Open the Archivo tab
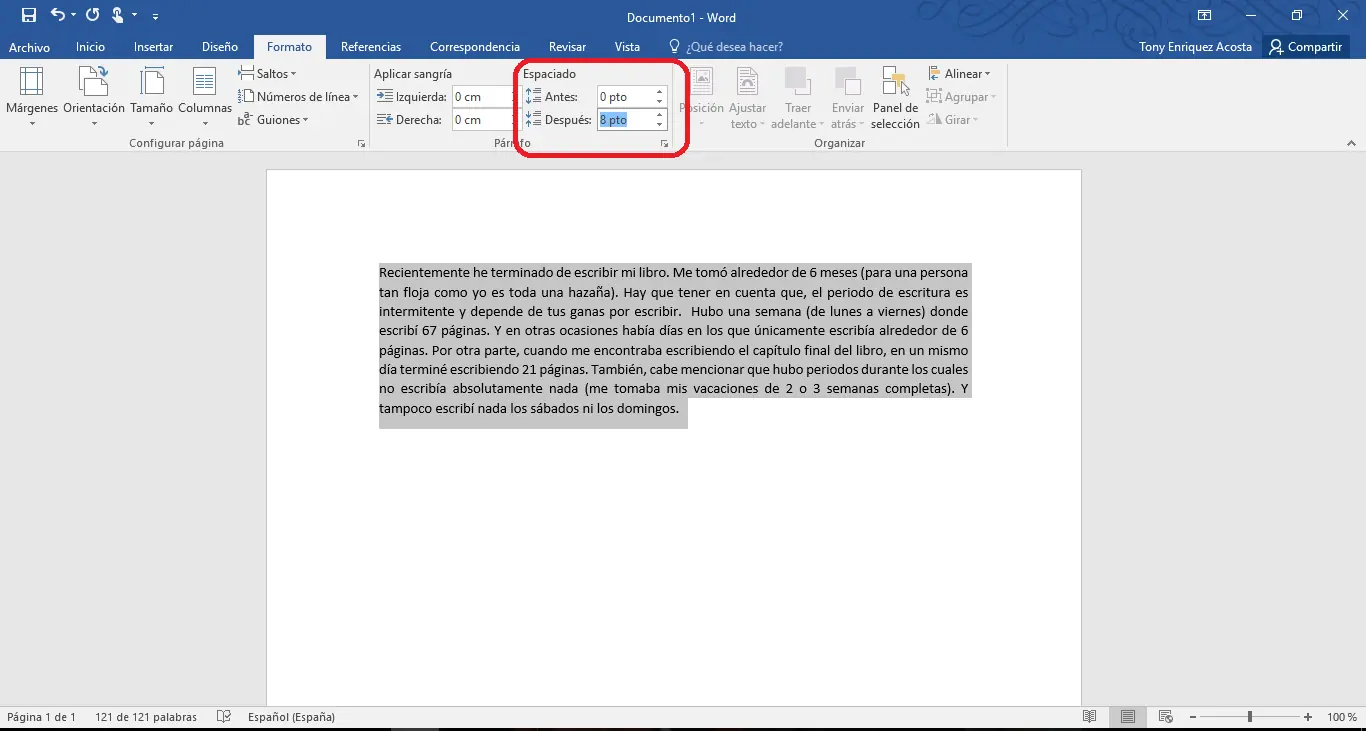The image size is (1366, 731). click(x=29, y=47)
